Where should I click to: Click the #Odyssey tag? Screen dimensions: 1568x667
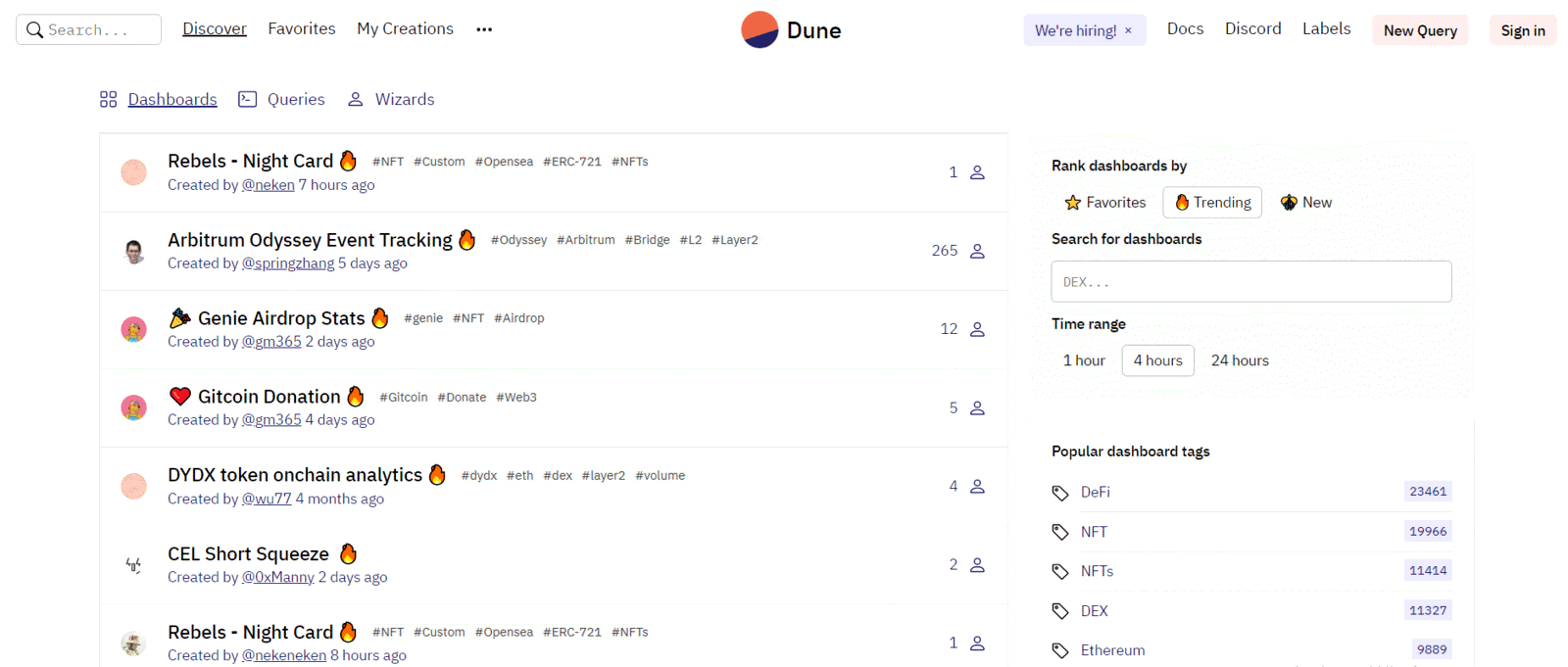tap(519, 240)
